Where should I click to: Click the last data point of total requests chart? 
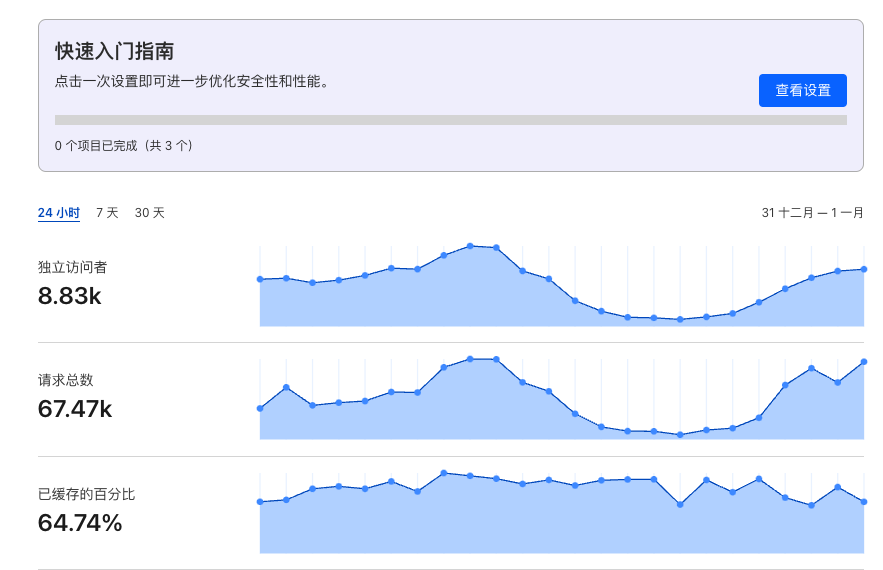(x=864, y=362)
